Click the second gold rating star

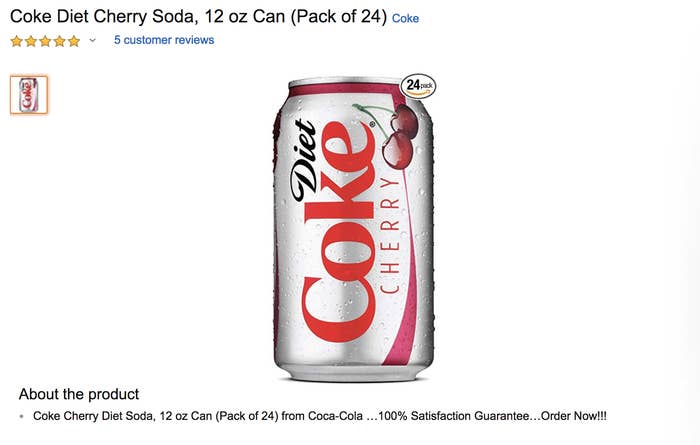(x=31, y=41)
